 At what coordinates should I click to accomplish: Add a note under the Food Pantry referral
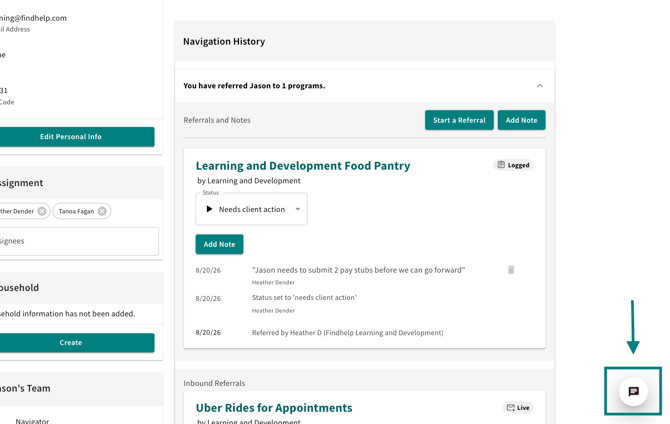(x=219, y=244)
